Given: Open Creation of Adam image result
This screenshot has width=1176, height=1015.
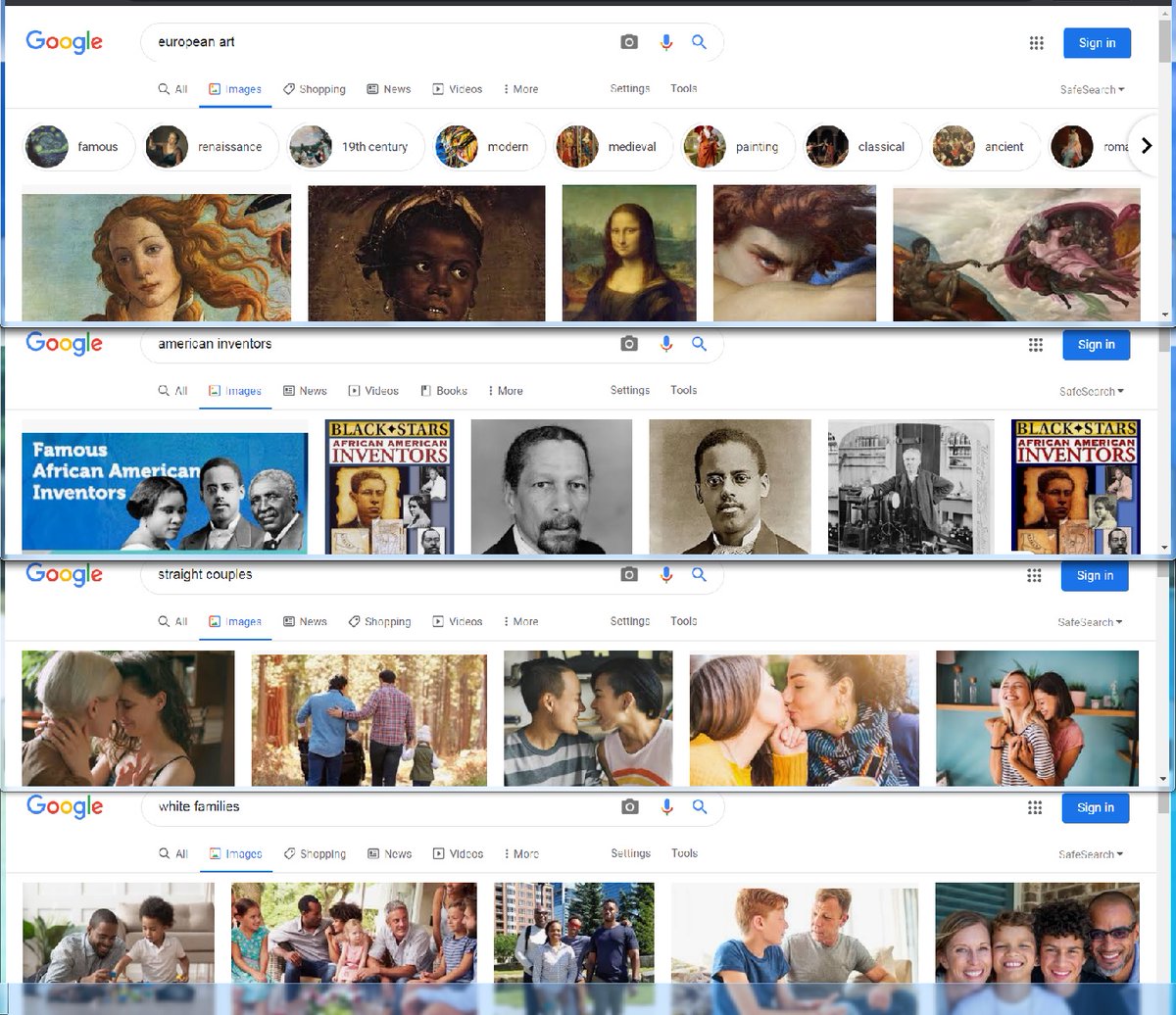Looking at the screenshot, I should [1016, 254].
